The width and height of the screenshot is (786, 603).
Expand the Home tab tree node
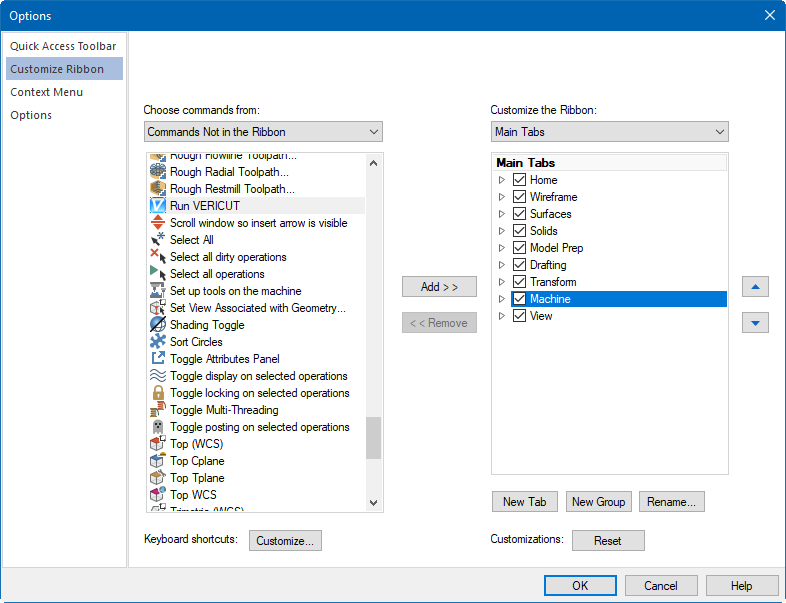[x=501, y=179]
